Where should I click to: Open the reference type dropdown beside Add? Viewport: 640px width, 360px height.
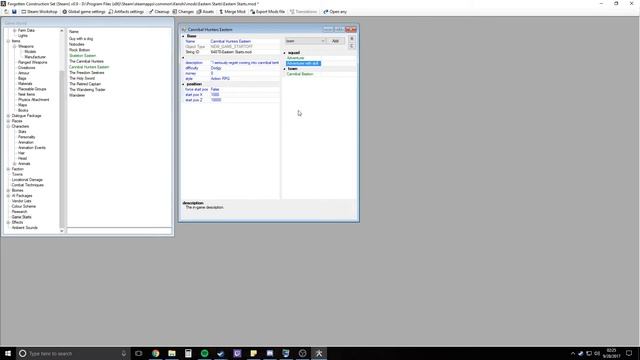click(305, 41)
